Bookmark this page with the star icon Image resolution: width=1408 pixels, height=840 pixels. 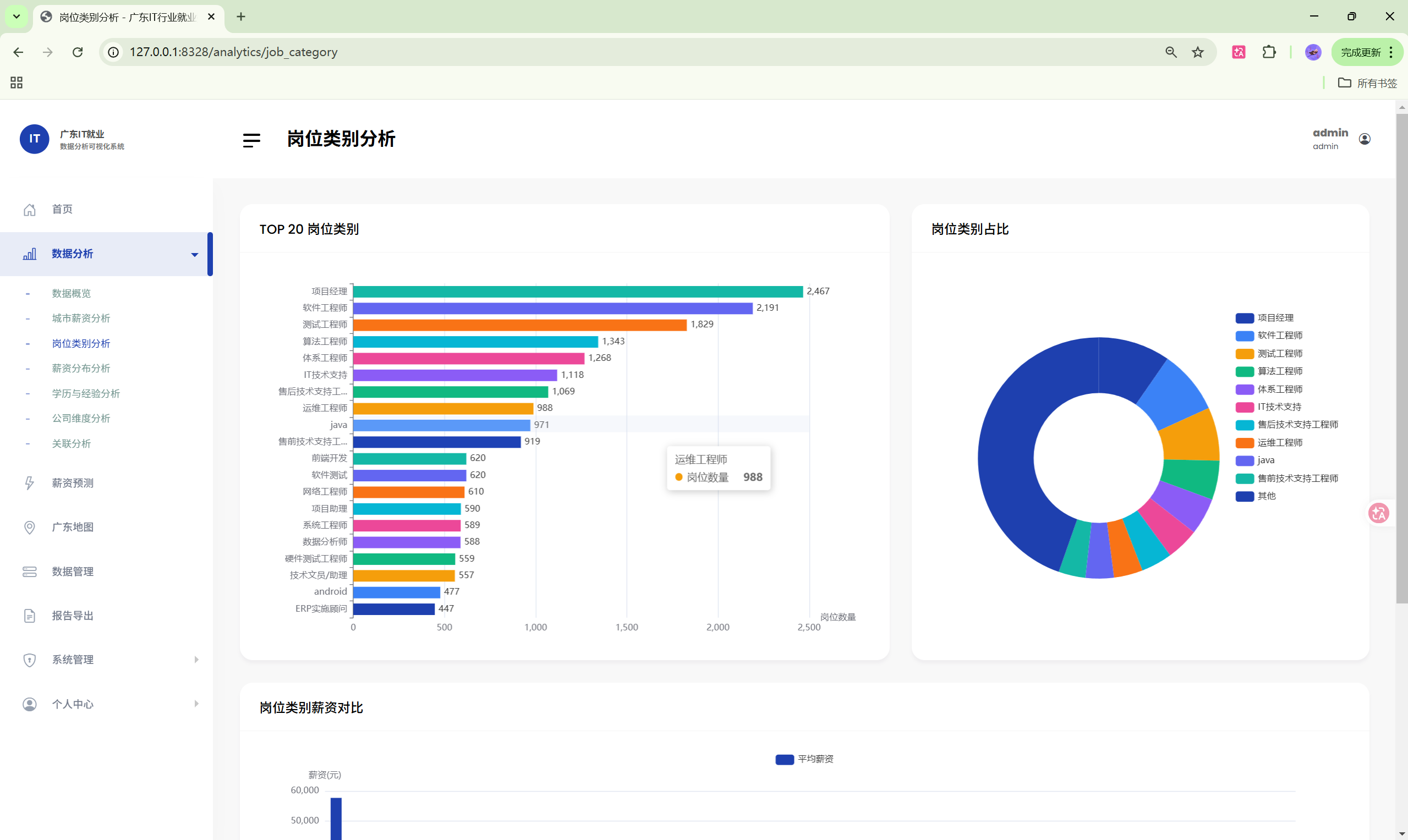[x=1197, y=52]
